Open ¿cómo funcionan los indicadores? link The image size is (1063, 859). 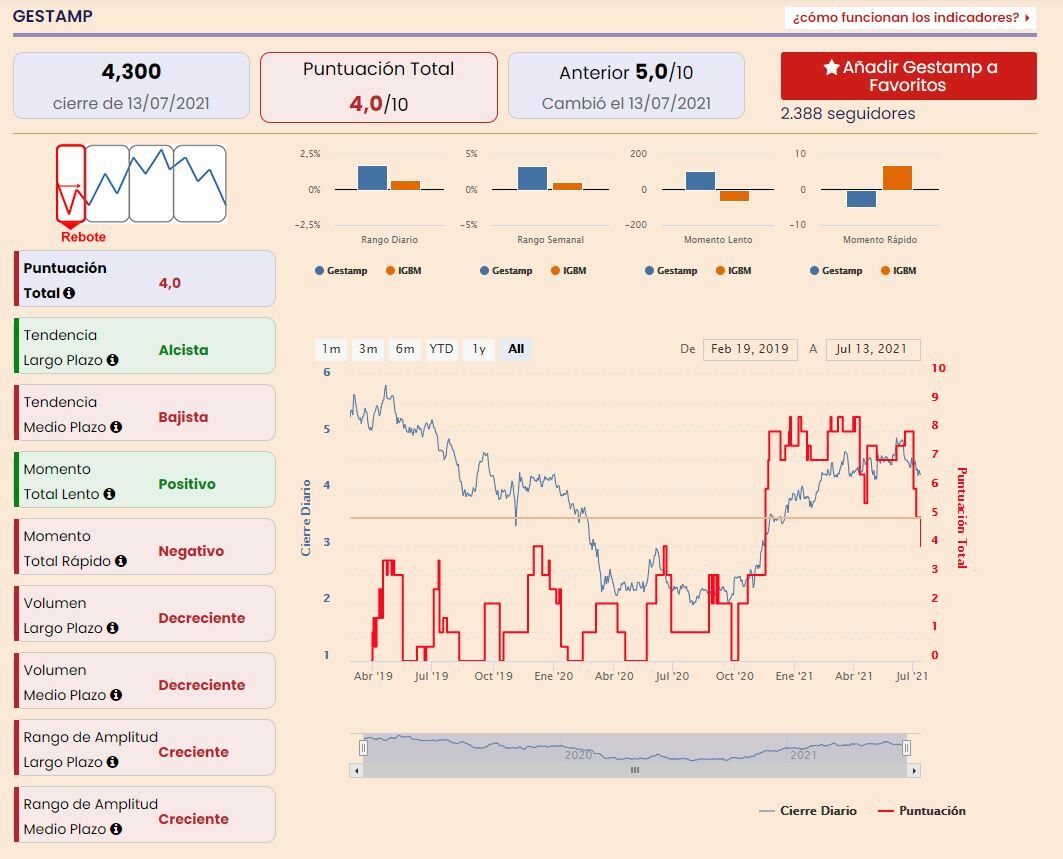[910, 18]
